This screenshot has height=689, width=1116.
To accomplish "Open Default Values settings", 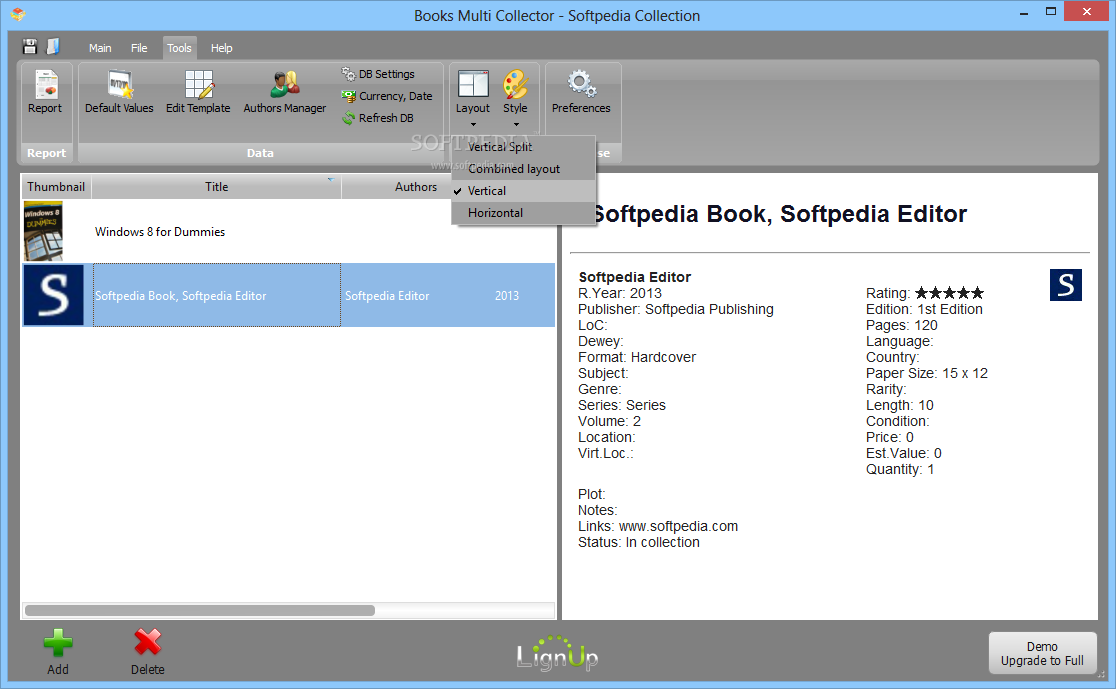I will tap(119, 92).
